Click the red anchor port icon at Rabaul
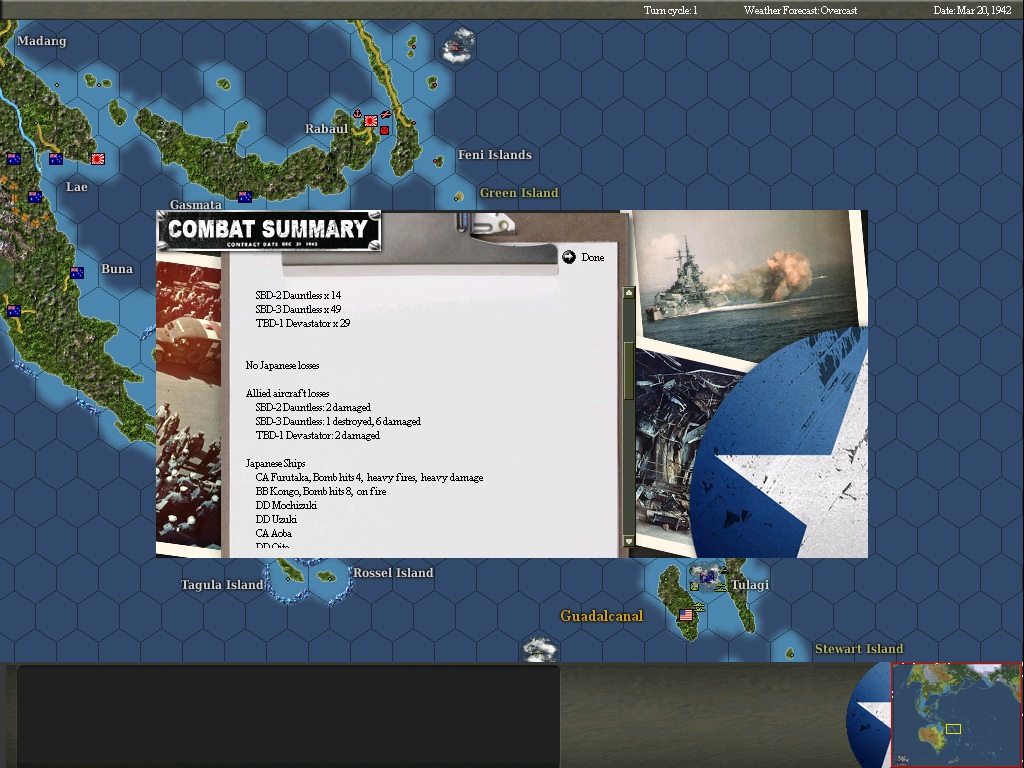The height and width of the screenshot is (768, 1024). (x=357, y=114)
